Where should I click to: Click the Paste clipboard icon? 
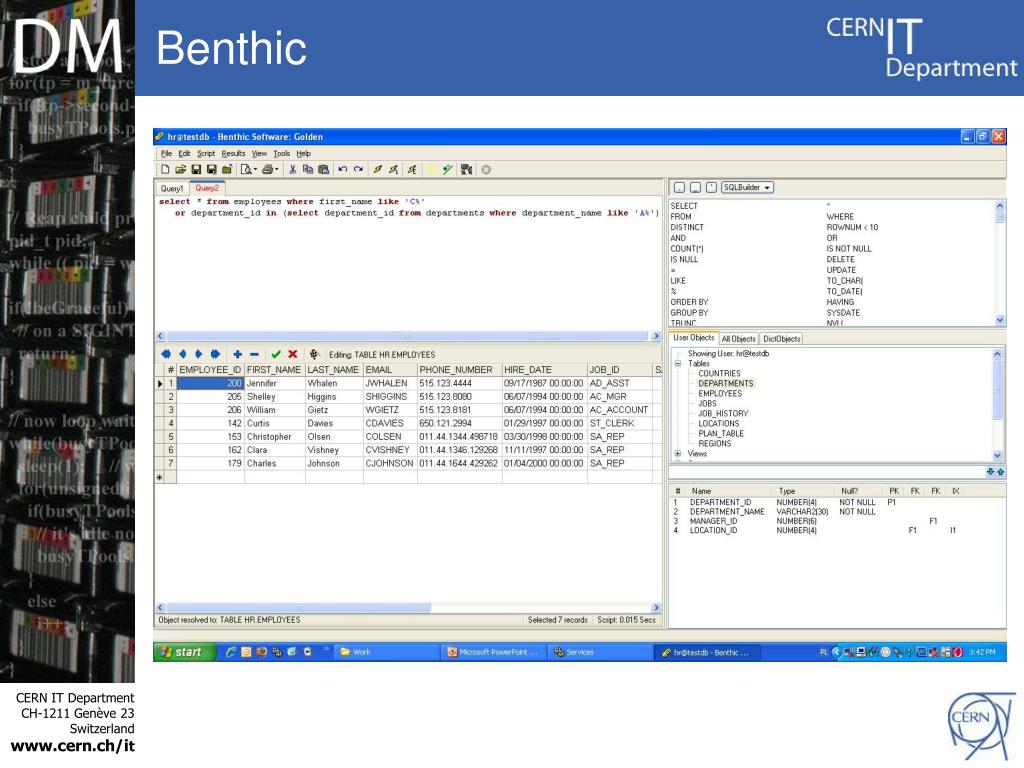point(323,170)
